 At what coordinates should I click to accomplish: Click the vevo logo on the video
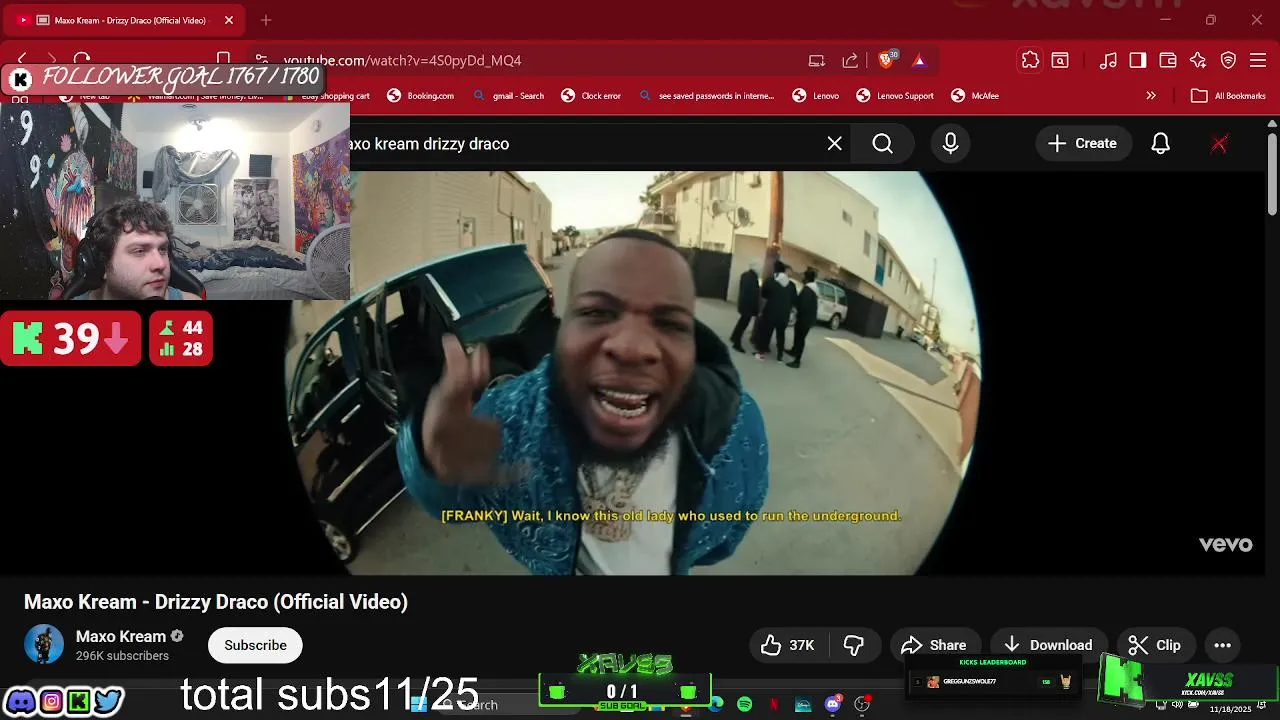[1225, 544]
